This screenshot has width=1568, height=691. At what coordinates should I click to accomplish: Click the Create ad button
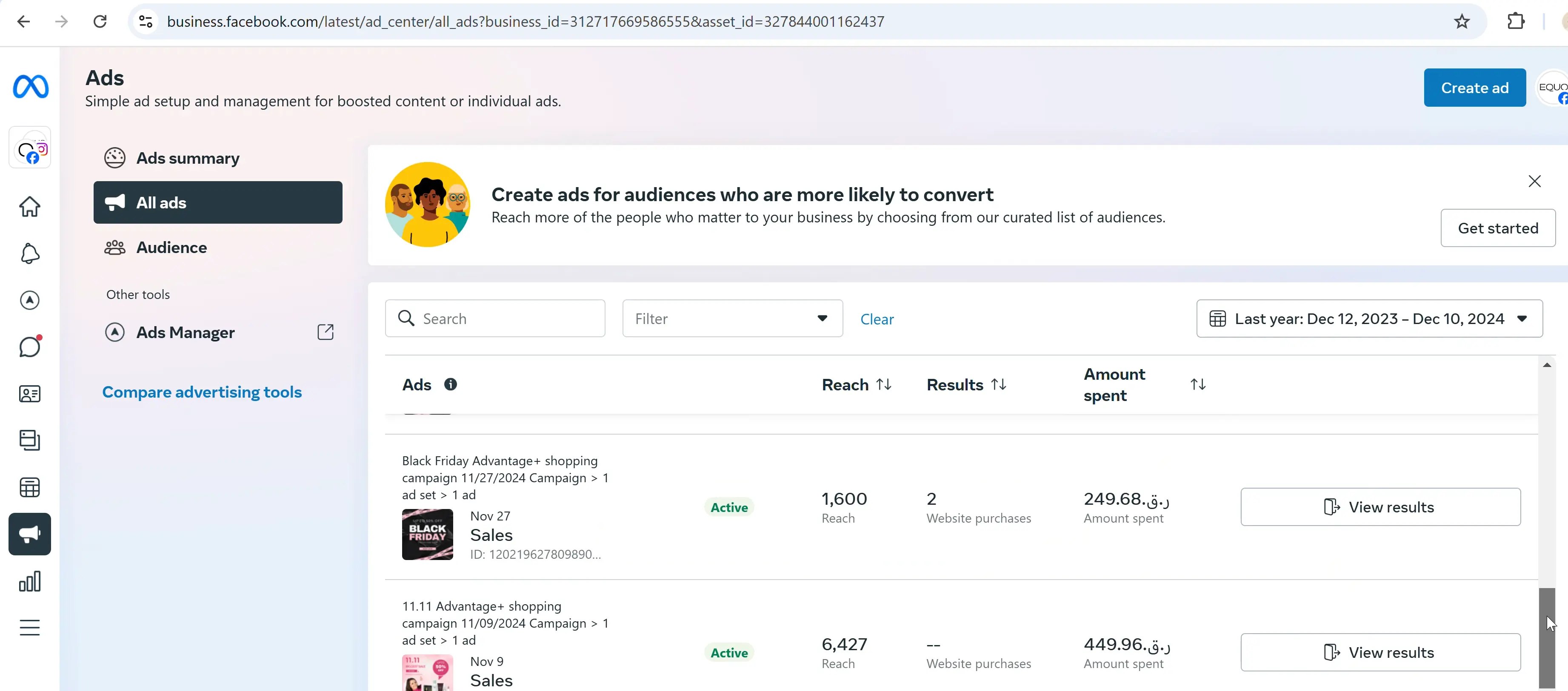pos(1474,88)
